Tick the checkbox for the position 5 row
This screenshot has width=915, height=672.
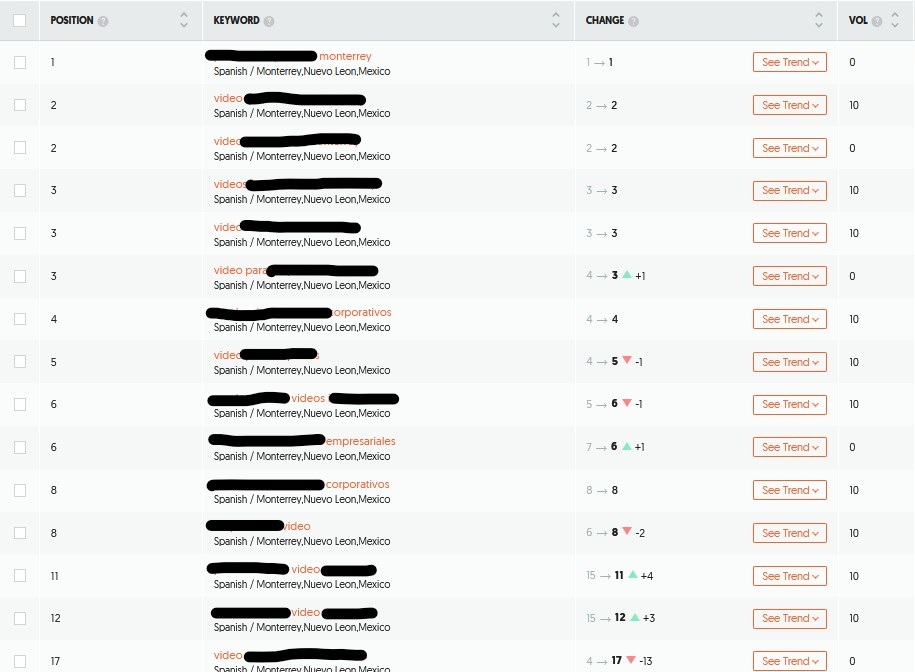20,362
